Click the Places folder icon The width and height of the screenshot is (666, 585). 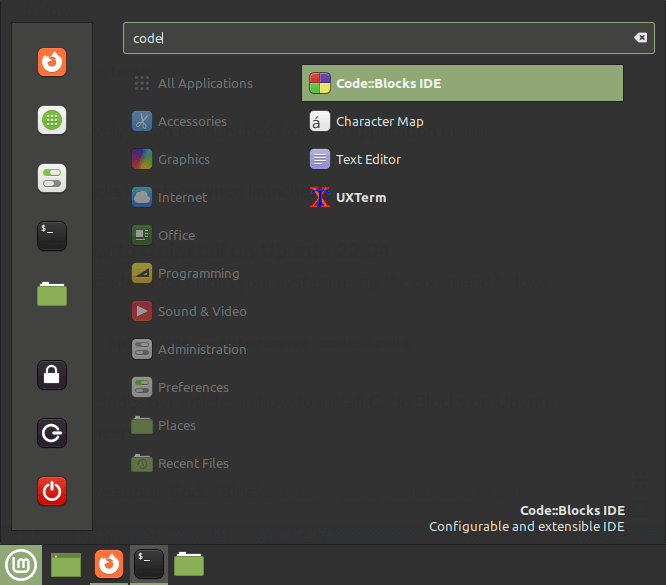[142, 425]
